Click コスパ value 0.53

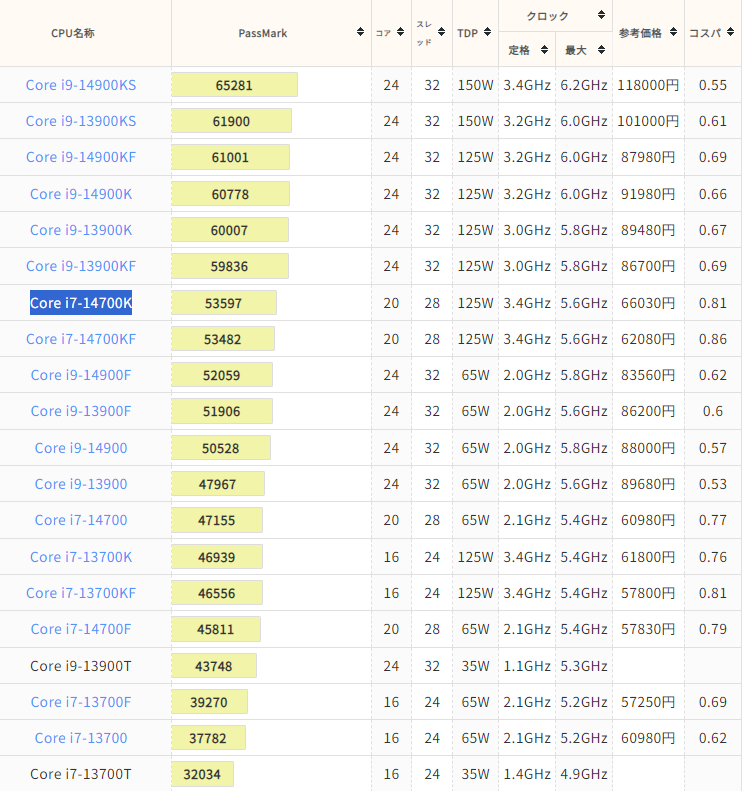point(713,484)
